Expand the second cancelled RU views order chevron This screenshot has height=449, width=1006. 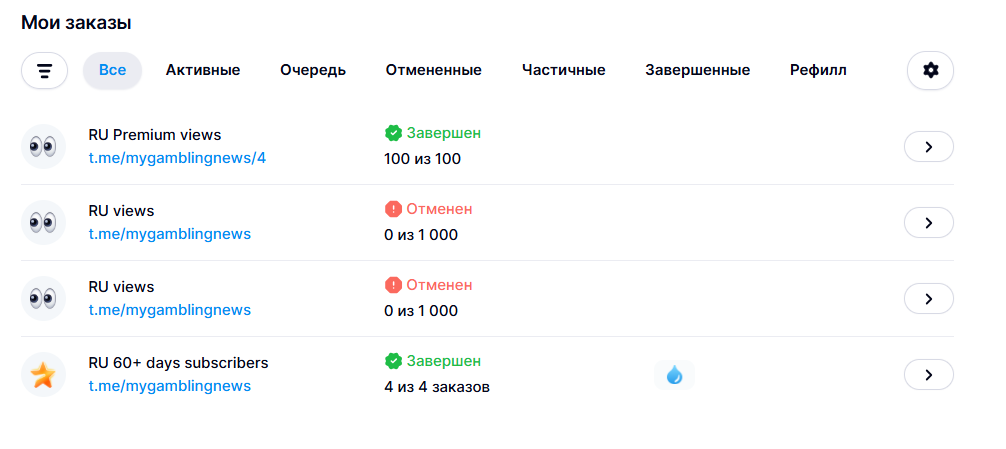[928, 299]
